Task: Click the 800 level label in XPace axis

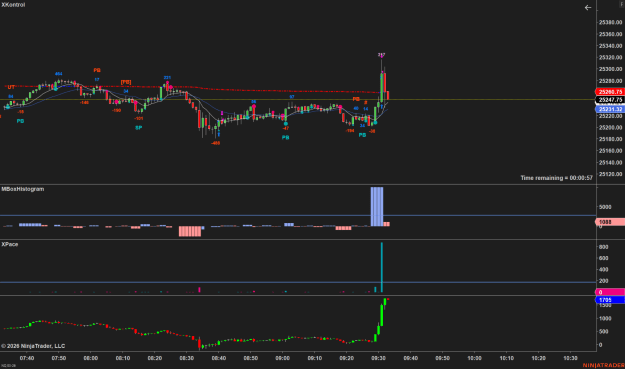Action: (603, 247)
